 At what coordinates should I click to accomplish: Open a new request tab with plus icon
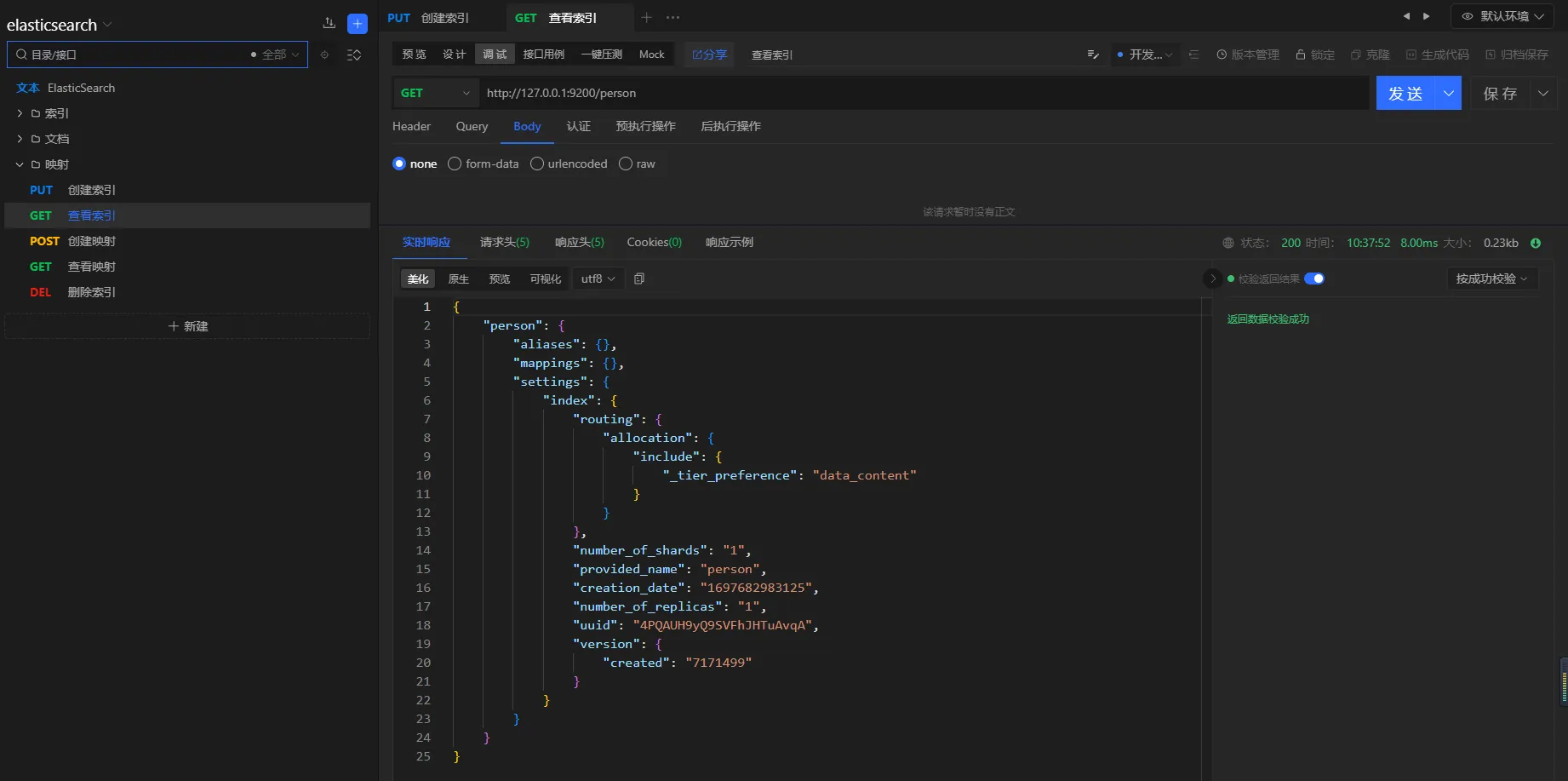646,17
